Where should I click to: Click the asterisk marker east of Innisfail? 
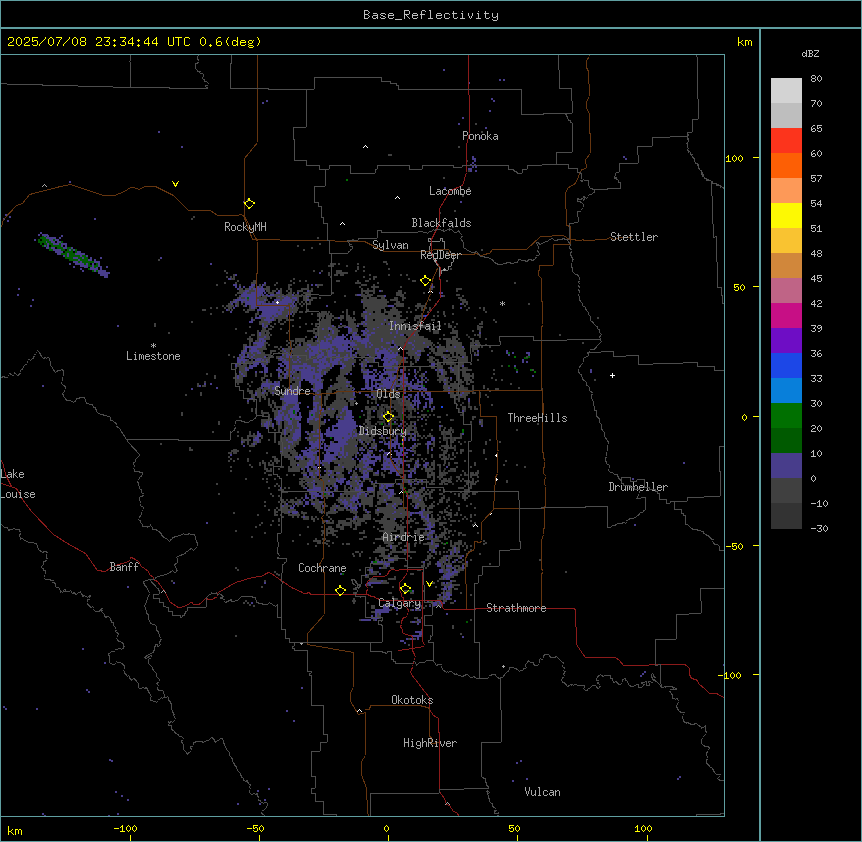(502, 303)
